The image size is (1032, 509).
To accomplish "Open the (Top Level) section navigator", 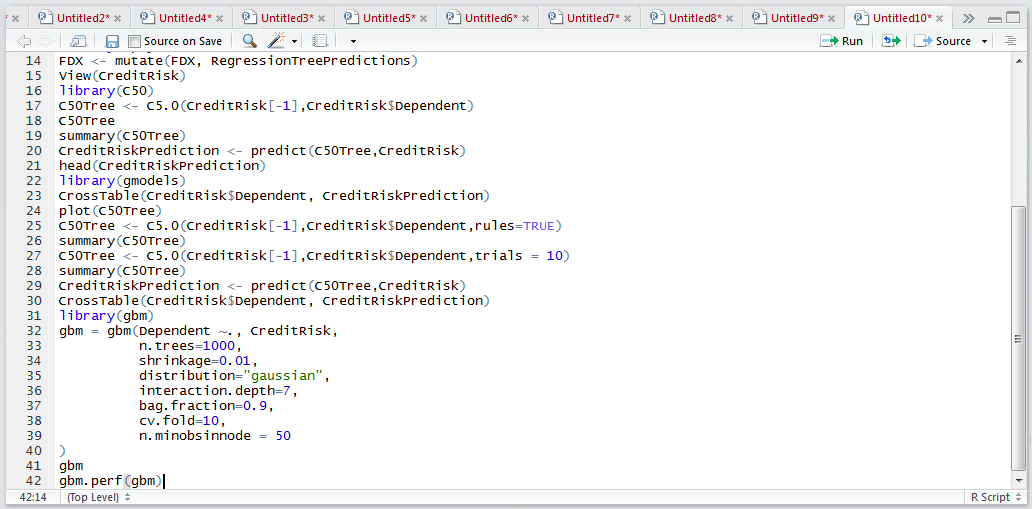I will coord(99,497).
